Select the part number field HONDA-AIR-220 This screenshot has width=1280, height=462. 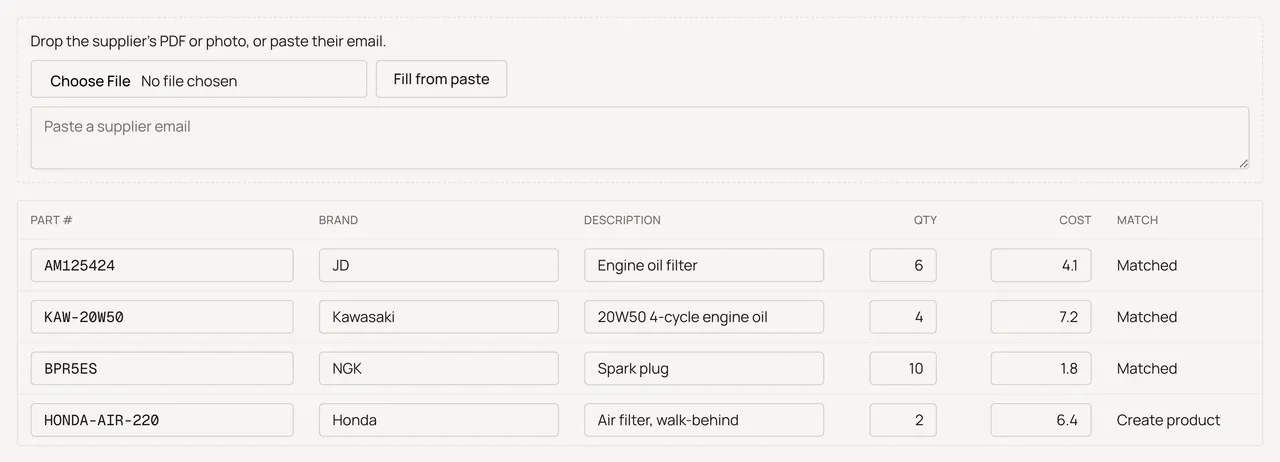[162, 420]
